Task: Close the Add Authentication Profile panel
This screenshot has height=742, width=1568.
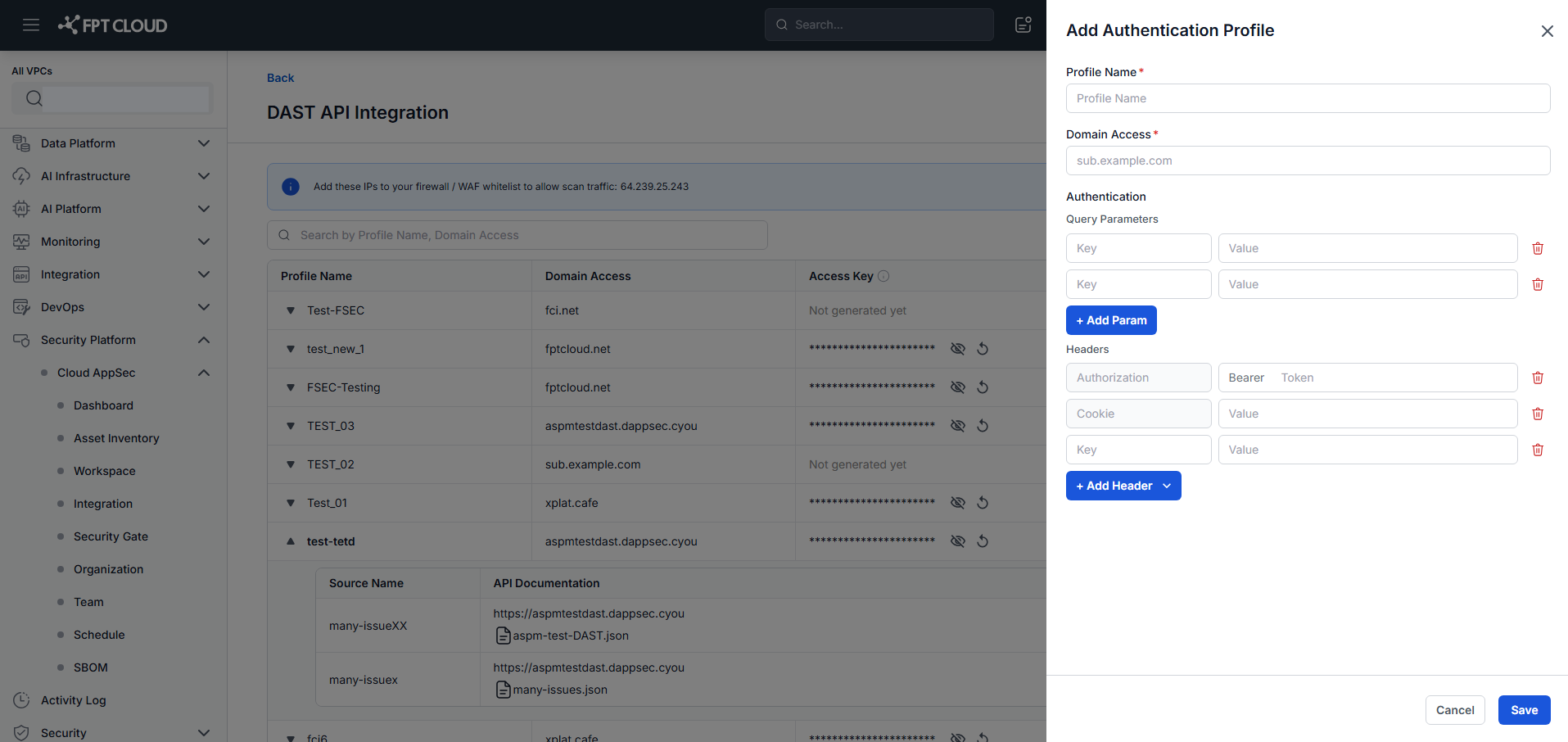Action: pos(1547,31)
